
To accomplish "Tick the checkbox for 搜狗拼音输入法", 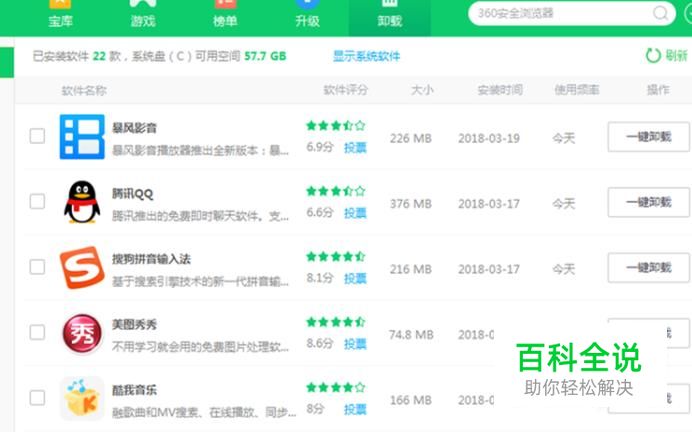I will coord(37,267).
